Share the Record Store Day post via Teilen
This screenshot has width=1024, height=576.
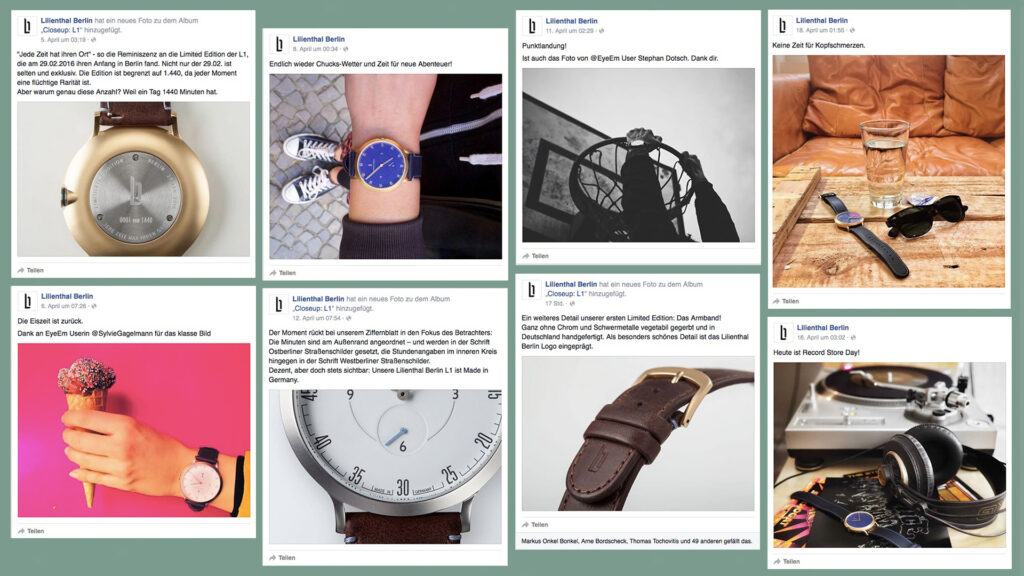tap(786, 561)
